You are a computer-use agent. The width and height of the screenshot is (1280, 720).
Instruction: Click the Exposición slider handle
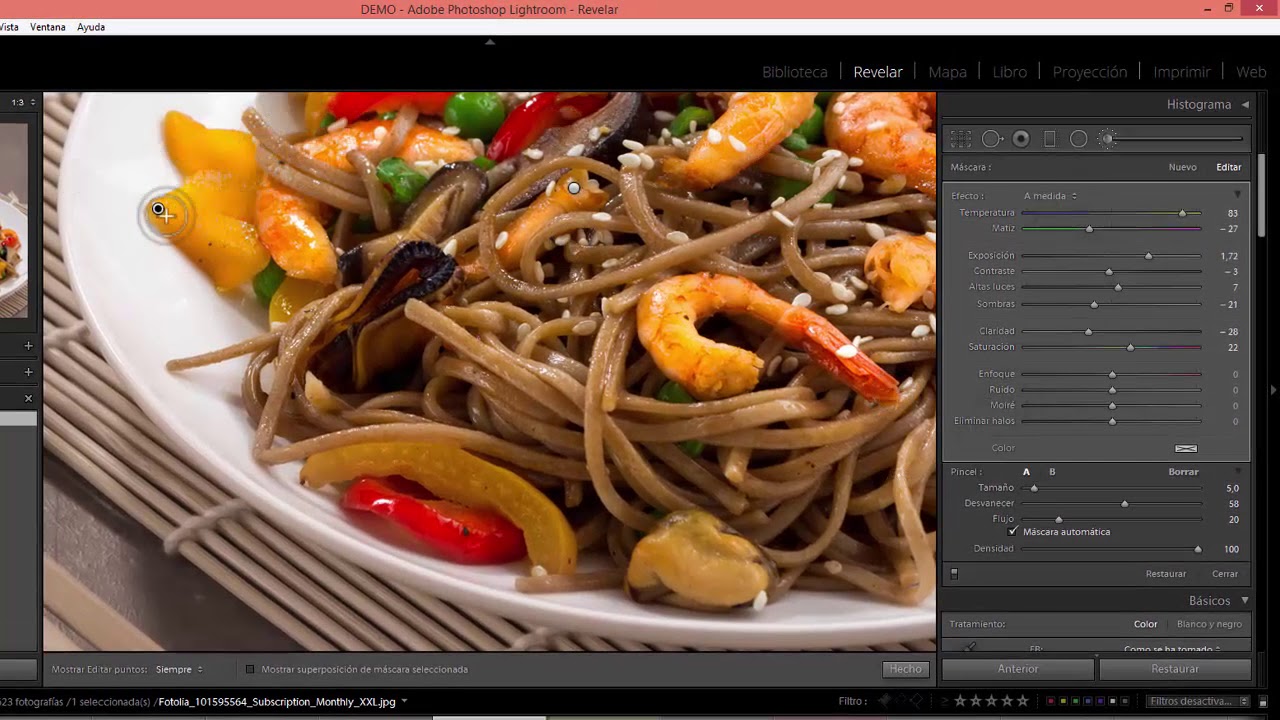point(1148,256)
